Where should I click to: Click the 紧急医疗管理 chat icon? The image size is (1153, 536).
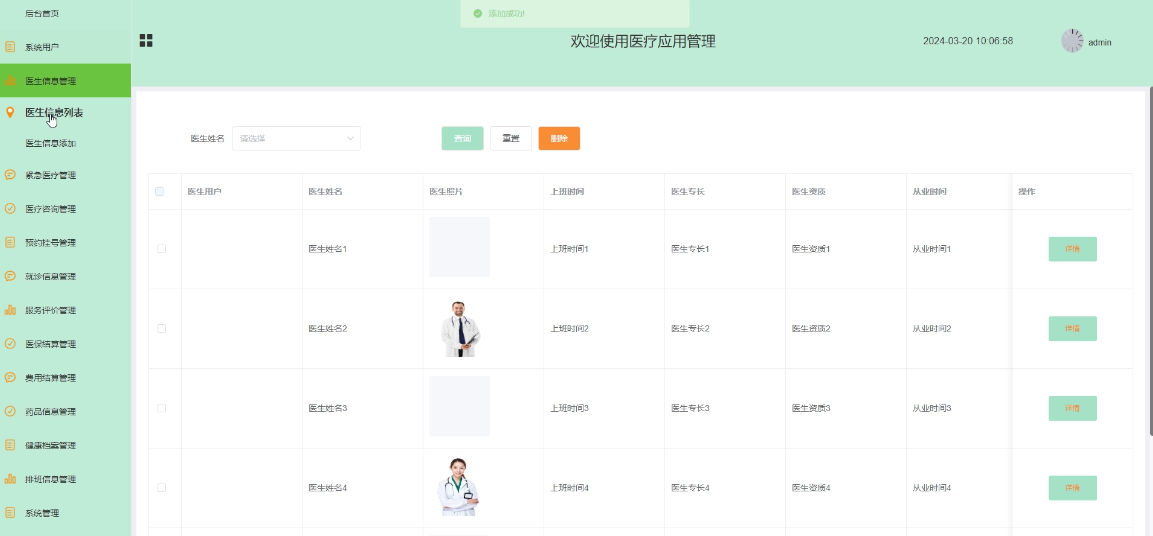click(10, 175)
